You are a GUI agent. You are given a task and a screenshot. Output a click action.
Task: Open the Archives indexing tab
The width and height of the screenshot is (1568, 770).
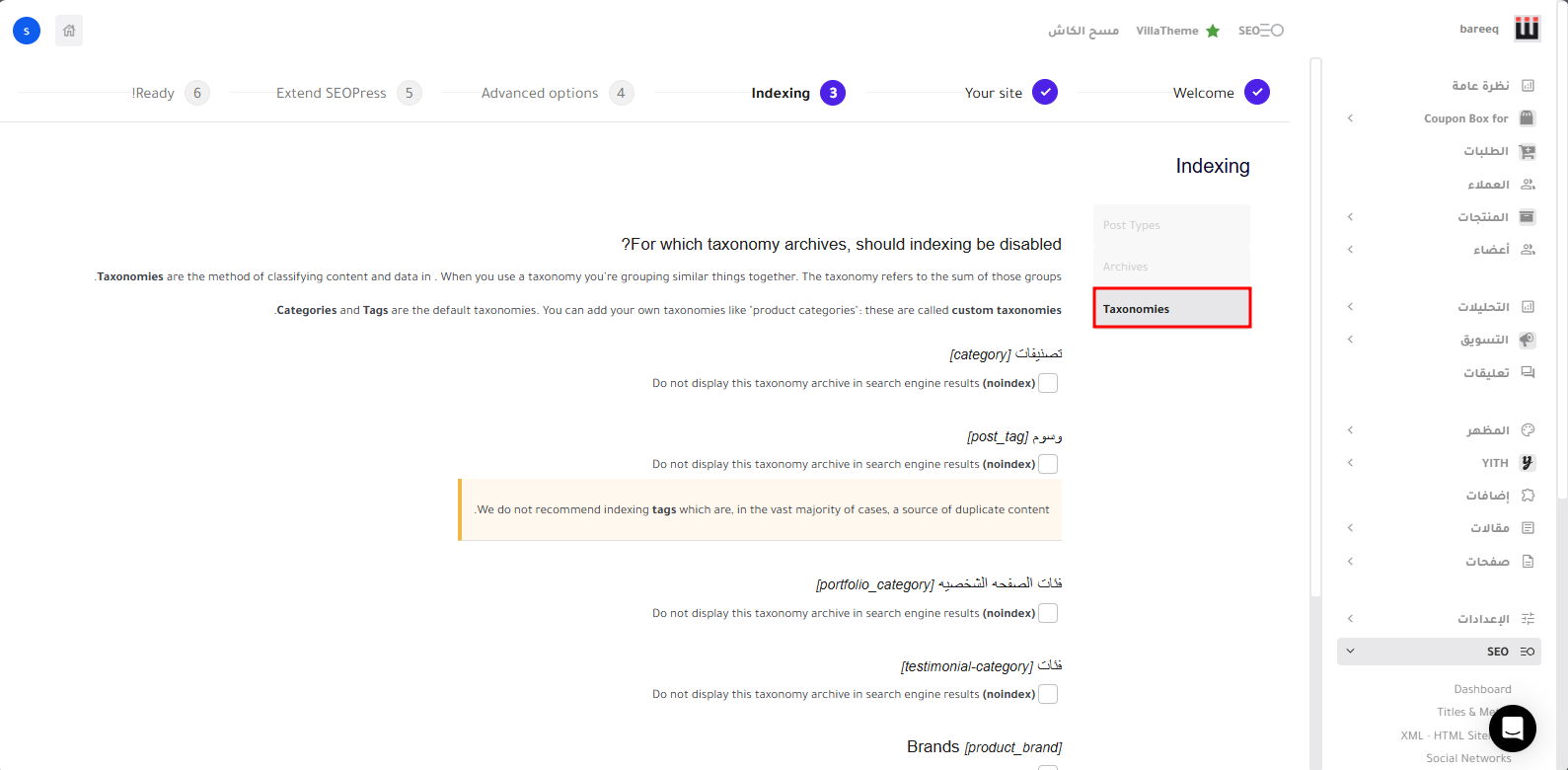click(x=1170, y=267)
